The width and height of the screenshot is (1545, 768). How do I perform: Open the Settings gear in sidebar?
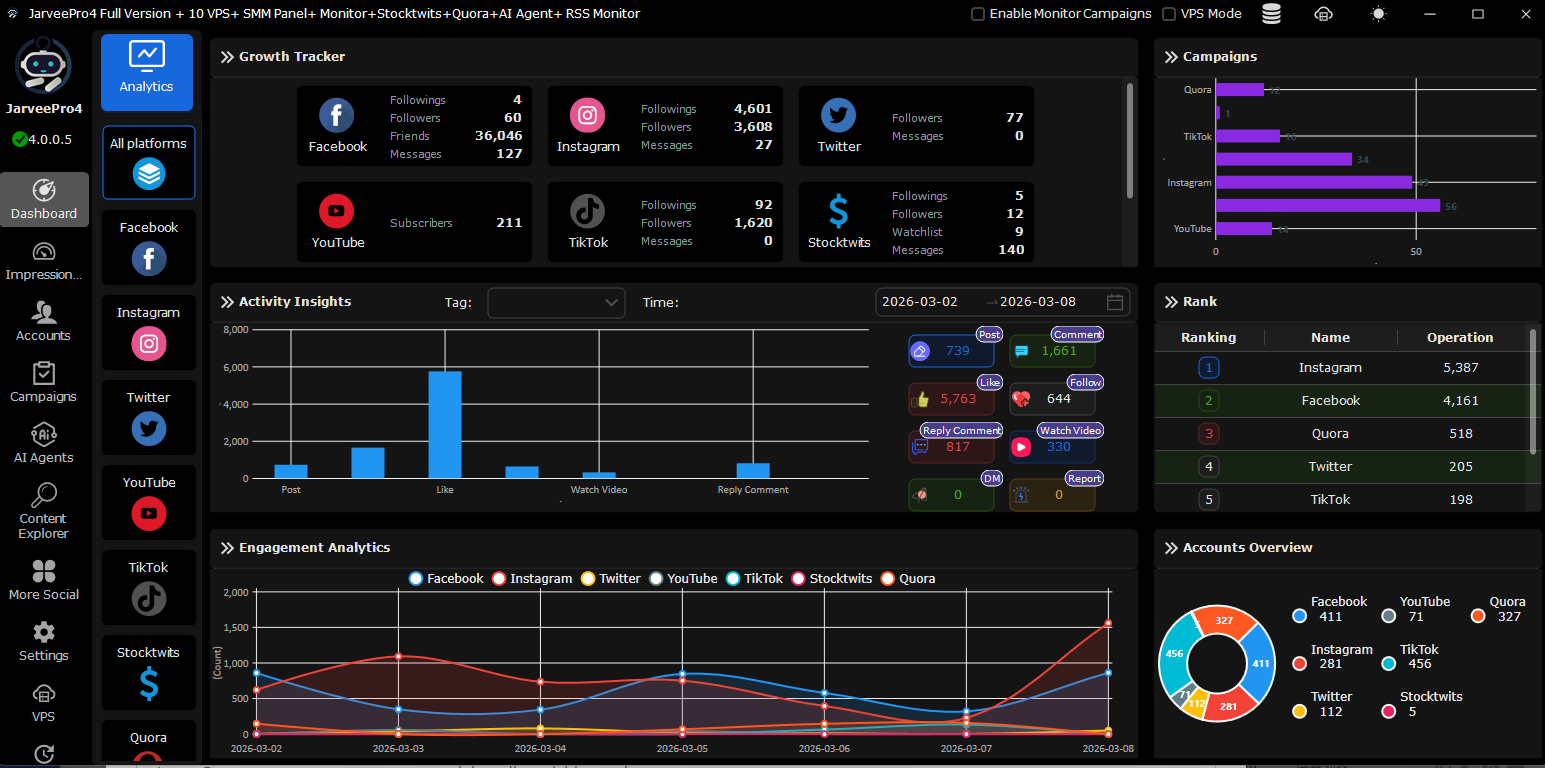tap(43, 641)
